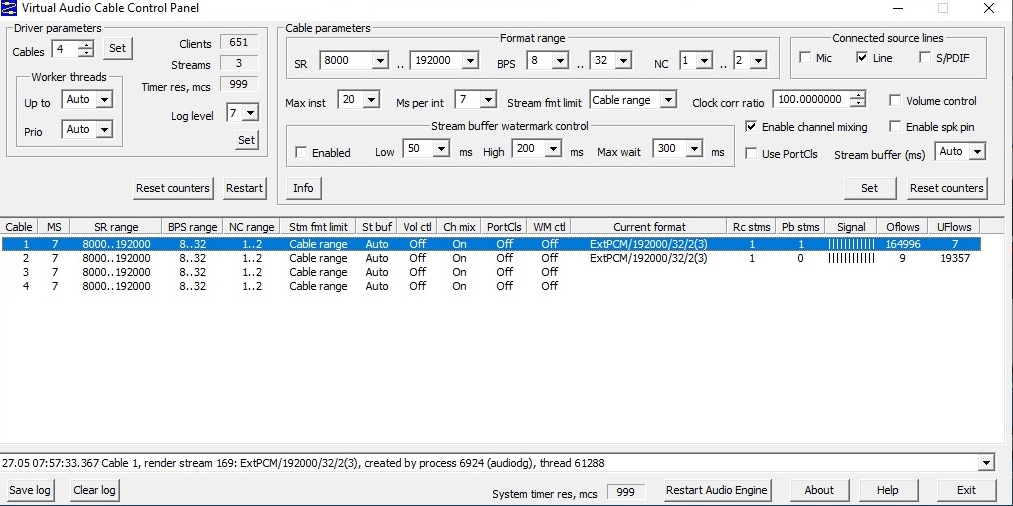Open the worker threads Up to dropdown
This screenshot has width=1013, height=506.
click(x=105, y=100)
